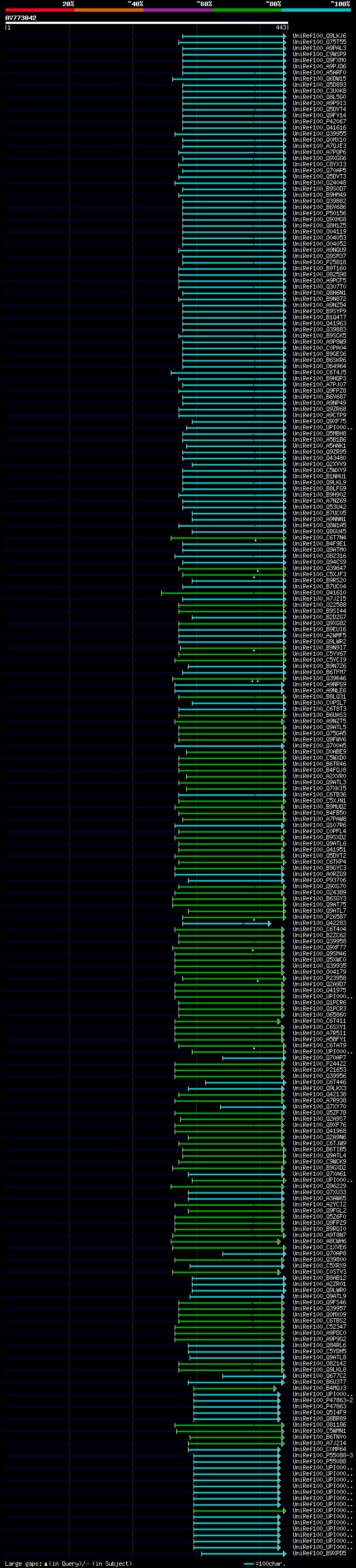The width and height of the screenshot is (356, 1568).
Task: Select label UniRef100_Q9XG82
Action: [319, 624]
